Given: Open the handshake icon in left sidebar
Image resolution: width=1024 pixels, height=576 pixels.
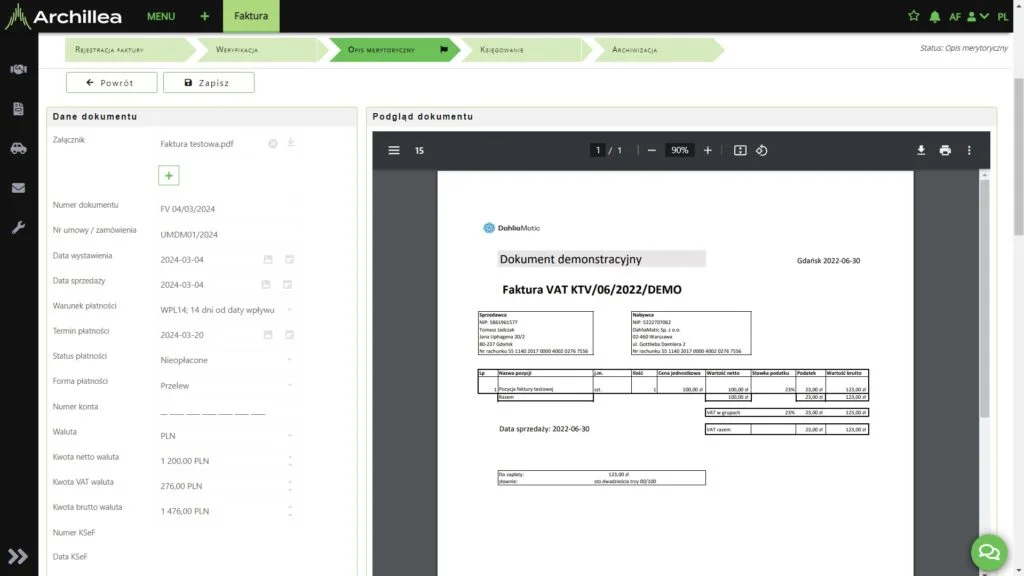Looking at the screenshot, I should tap(18, 70).
